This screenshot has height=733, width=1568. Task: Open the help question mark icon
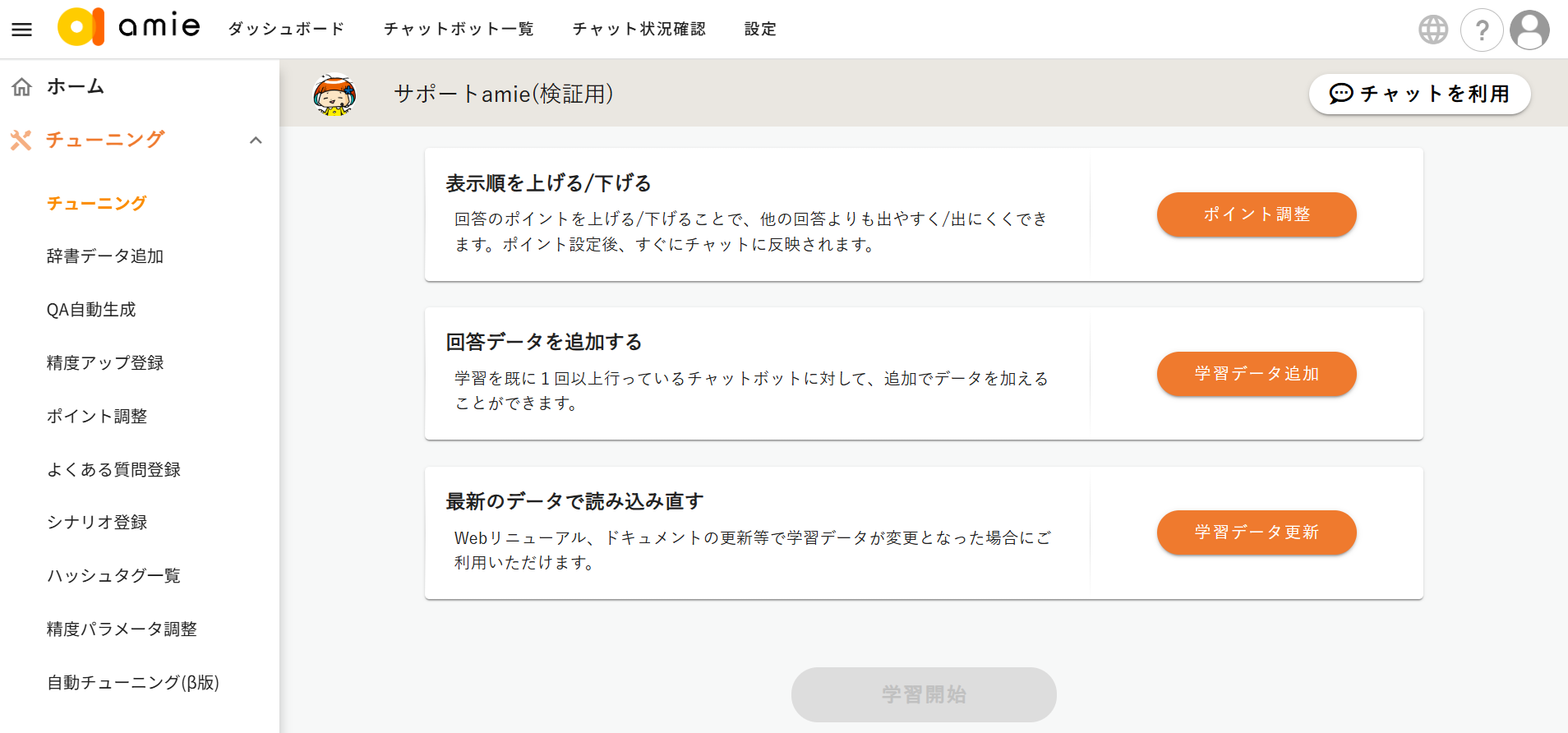click(x=1482, y=30)
